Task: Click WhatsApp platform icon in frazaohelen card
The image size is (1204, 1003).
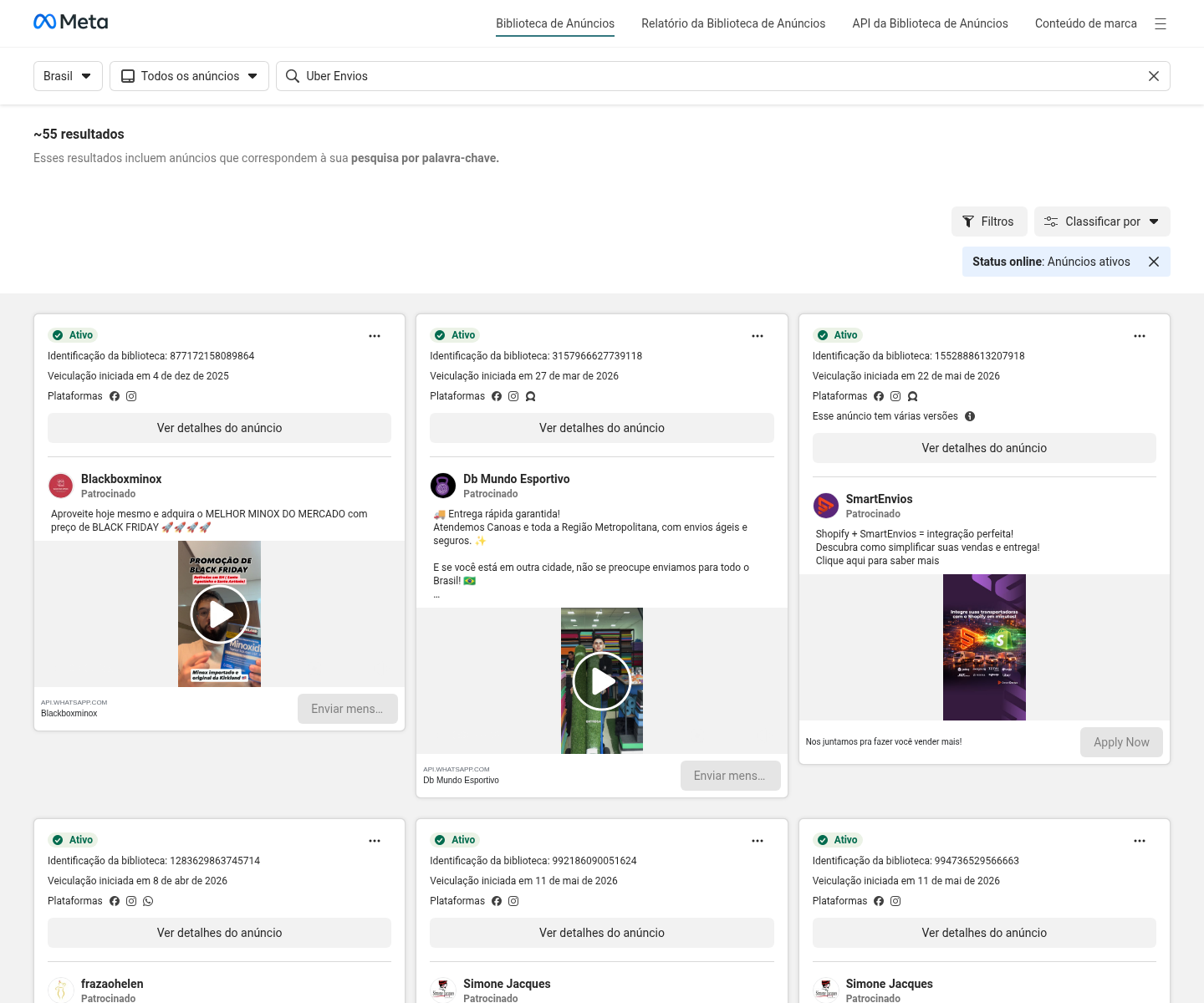Action: point(148,901)
